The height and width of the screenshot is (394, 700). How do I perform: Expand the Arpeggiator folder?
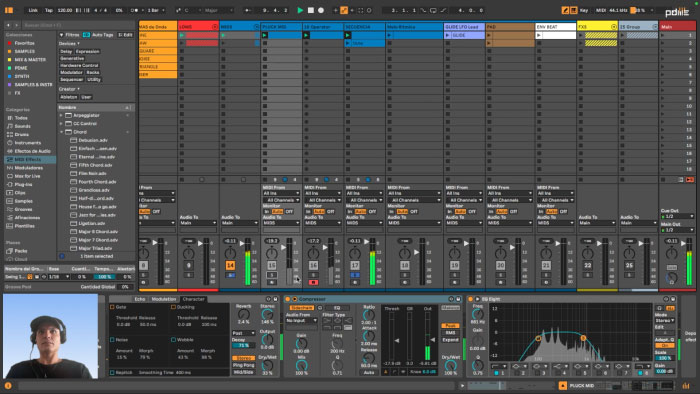(x=61, y=115)
